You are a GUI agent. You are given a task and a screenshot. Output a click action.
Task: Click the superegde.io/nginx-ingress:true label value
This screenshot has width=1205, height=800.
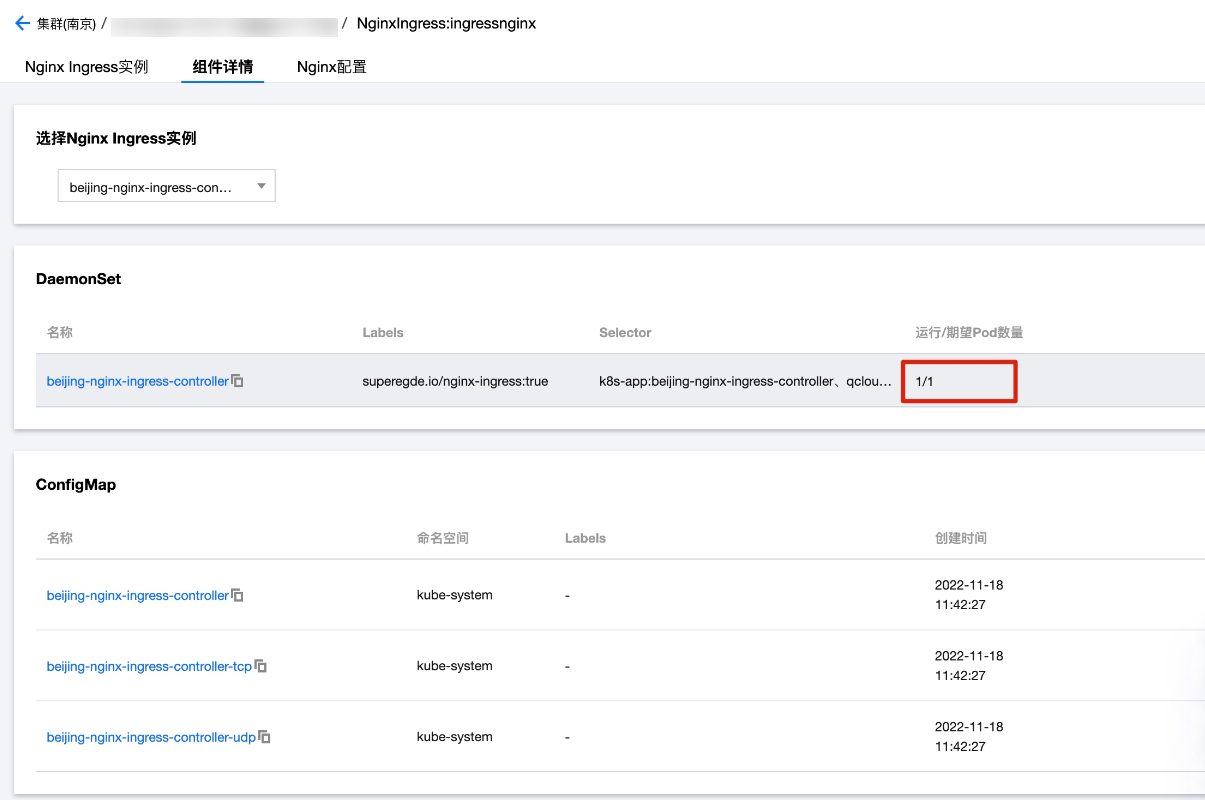(455, 381)
